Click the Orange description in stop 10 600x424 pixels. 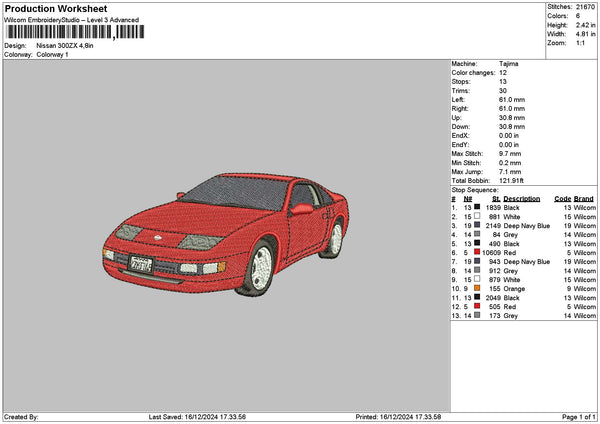[x=514, y=289]
